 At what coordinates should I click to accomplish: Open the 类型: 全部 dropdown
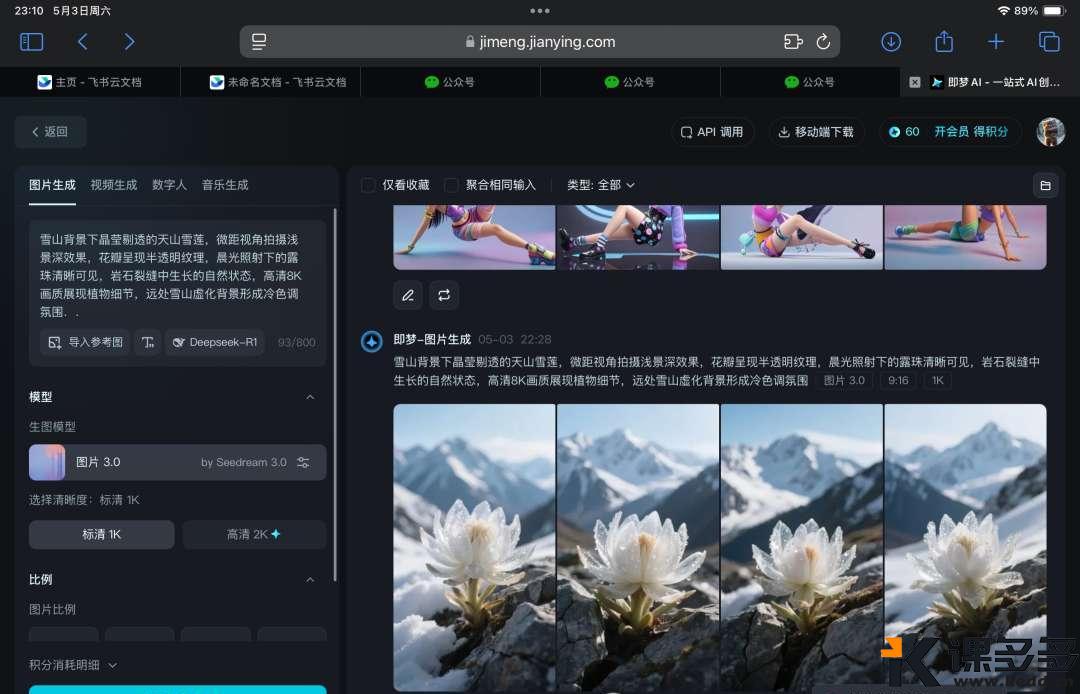click(601, 185)
